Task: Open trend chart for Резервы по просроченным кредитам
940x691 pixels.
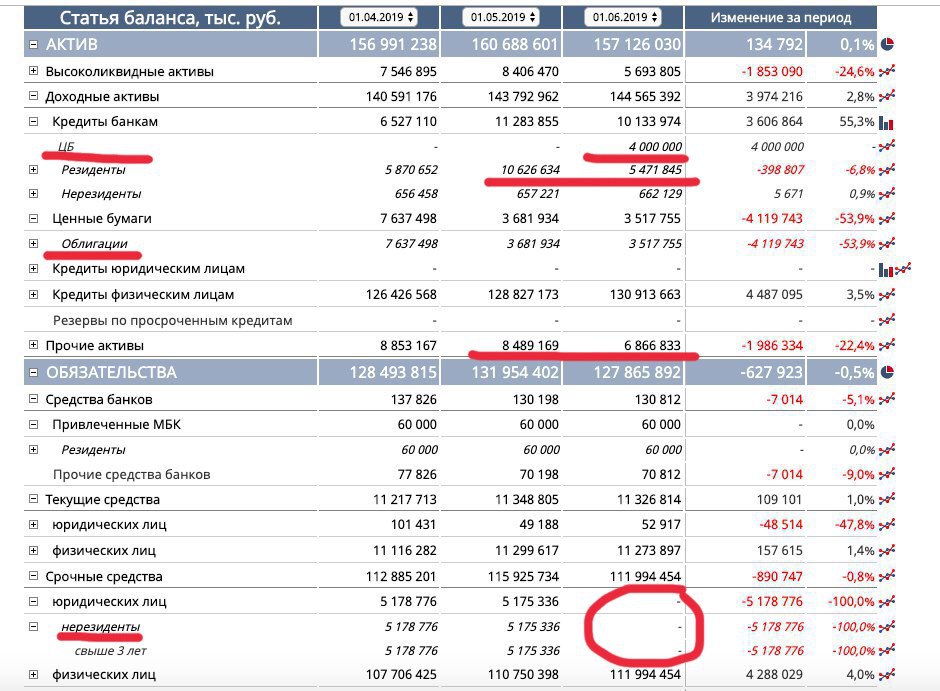Action: pyautogui.click(x=887, y=321)
